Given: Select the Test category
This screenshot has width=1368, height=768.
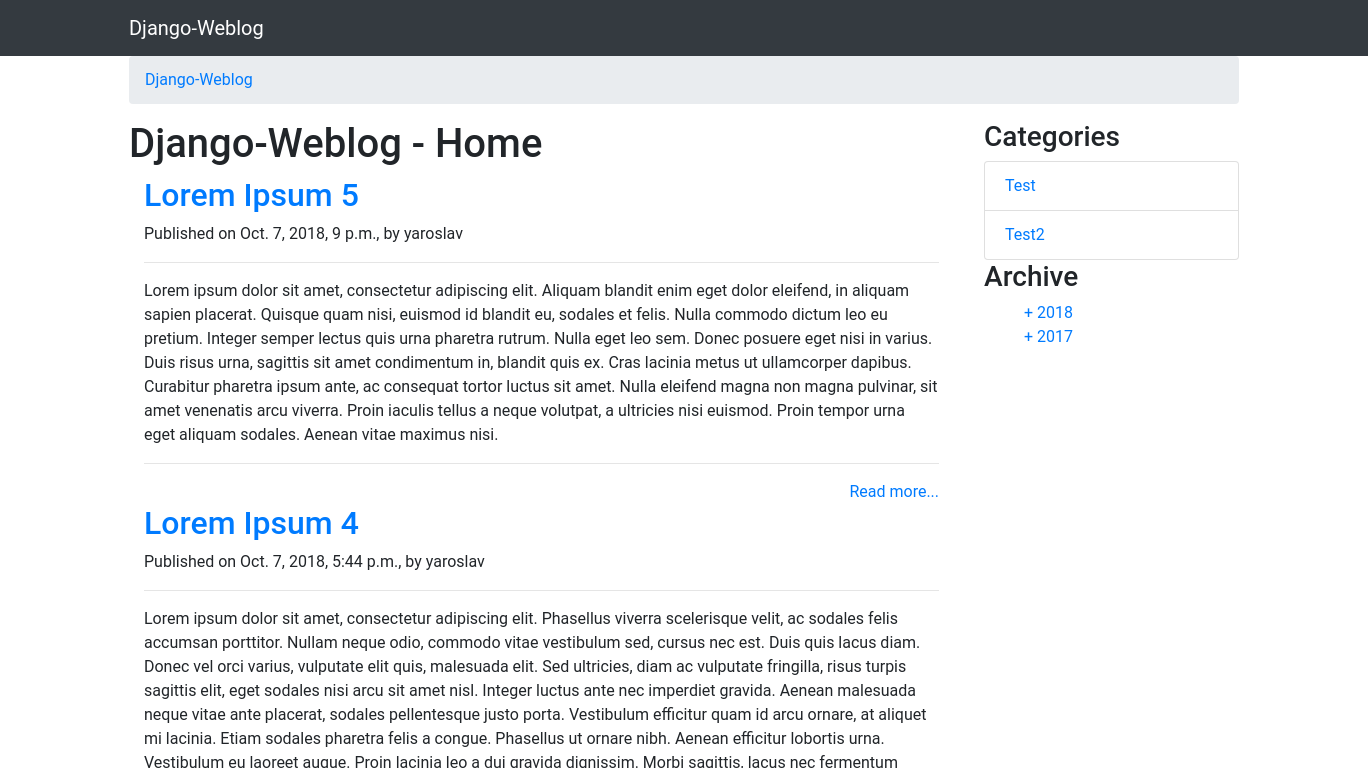Looking at the screenshot, I should 1020,186.
